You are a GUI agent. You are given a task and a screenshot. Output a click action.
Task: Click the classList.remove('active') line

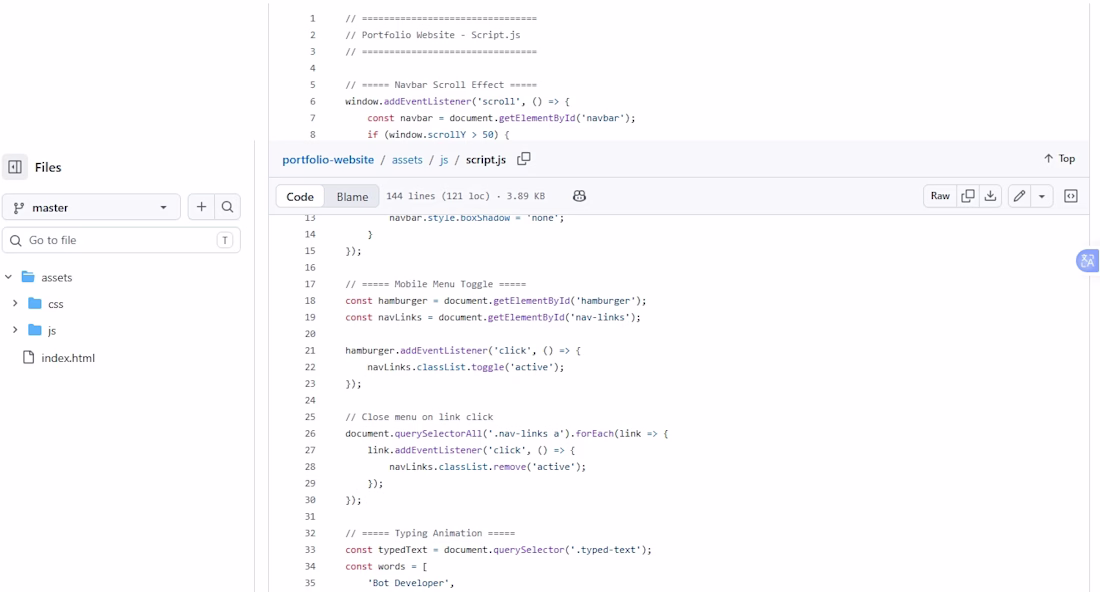(487, 466)
